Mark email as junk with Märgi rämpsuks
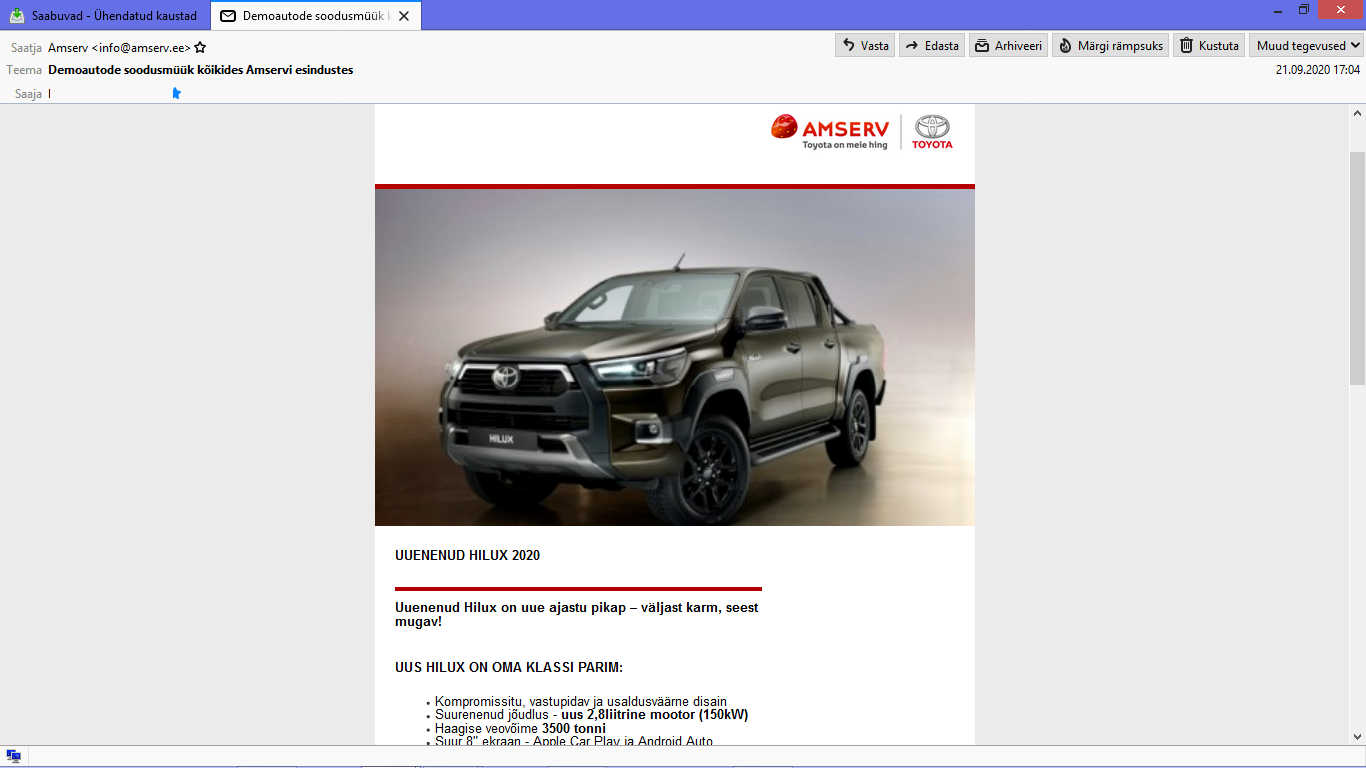 [x=1110, y=45]
